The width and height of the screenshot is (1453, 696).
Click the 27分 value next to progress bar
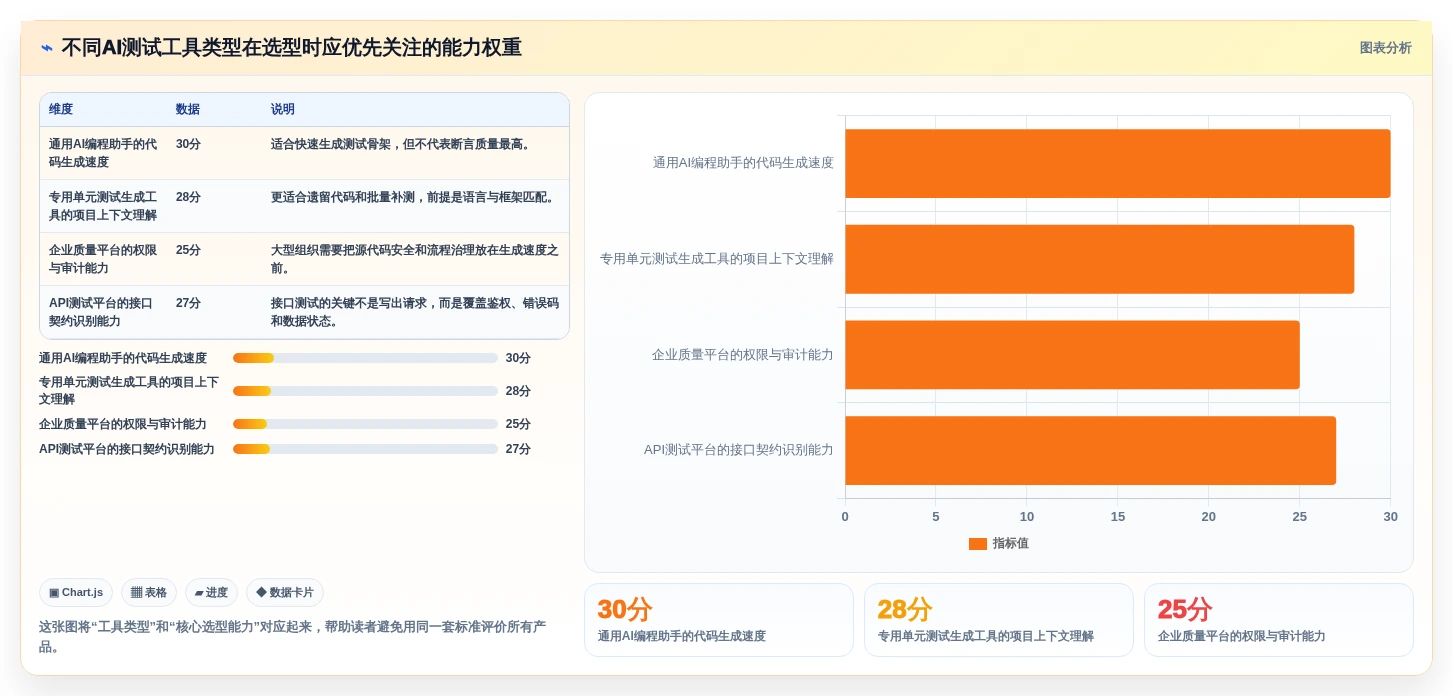point(518,449)
